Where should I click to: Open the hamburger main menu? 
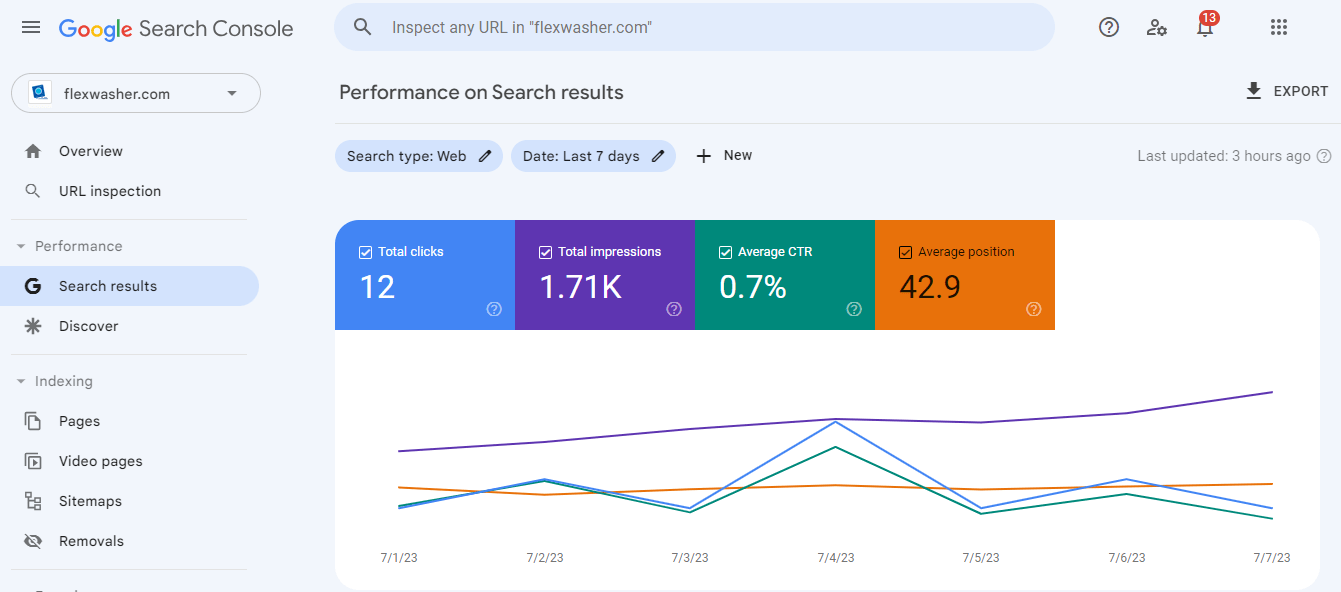pyautogui.click(x=31, y=28)
